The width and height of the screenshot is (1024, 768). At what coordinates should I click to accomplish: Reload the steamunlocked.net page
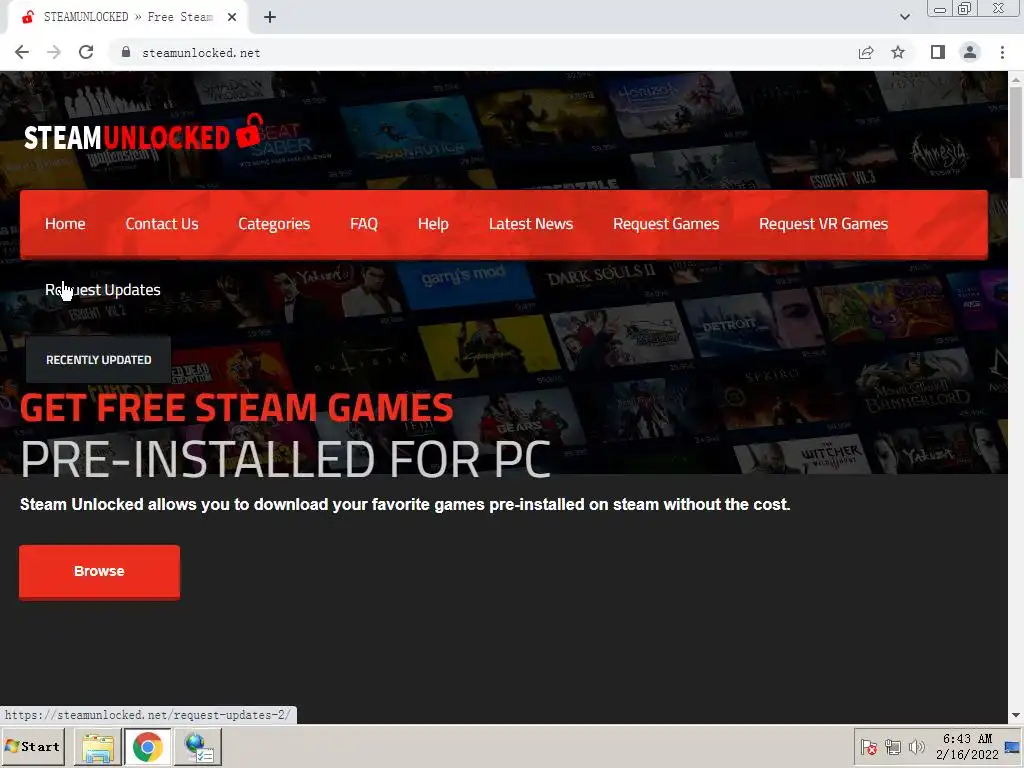[86, 52]
